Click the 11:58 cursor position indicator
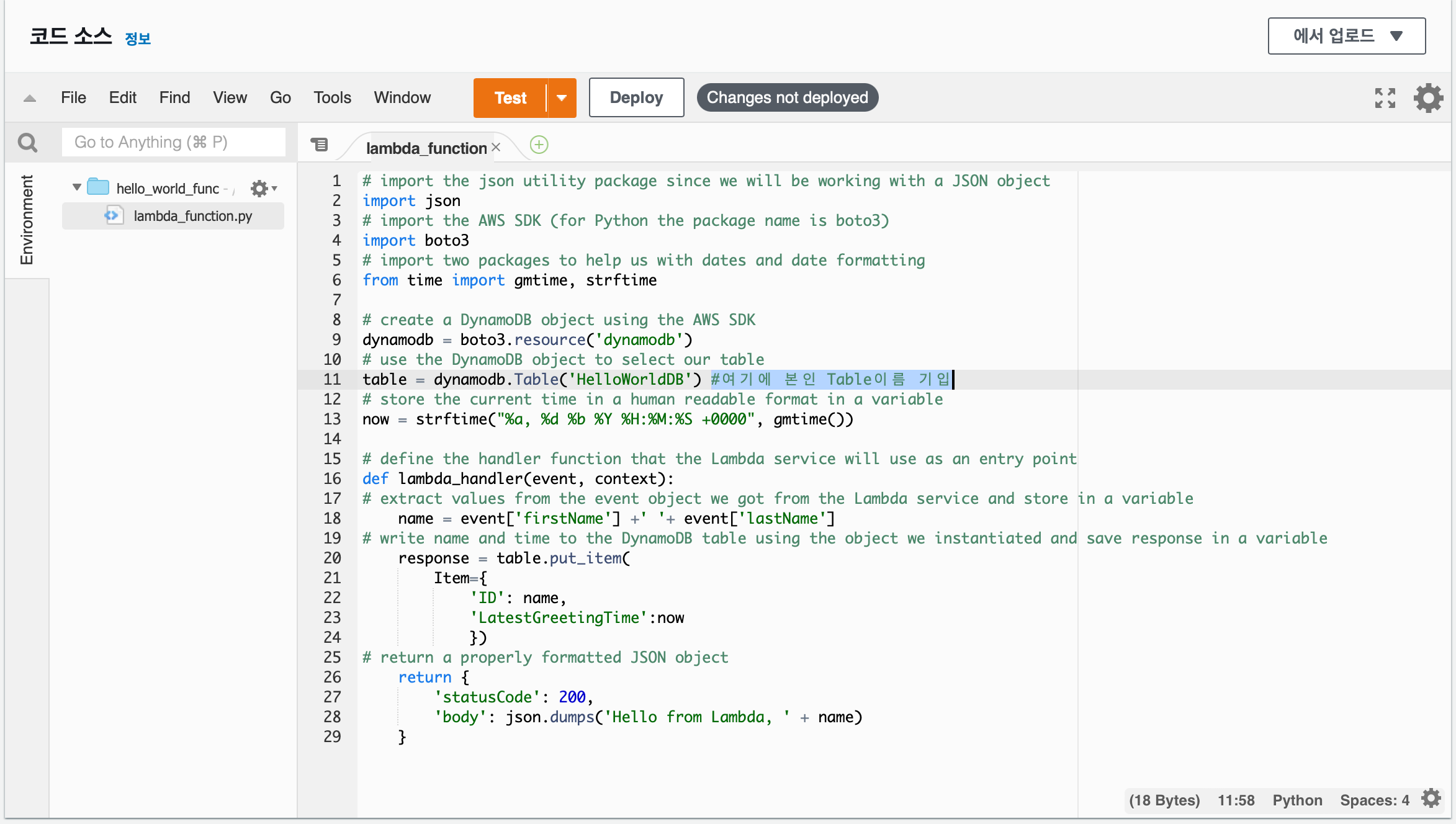 1236,800
